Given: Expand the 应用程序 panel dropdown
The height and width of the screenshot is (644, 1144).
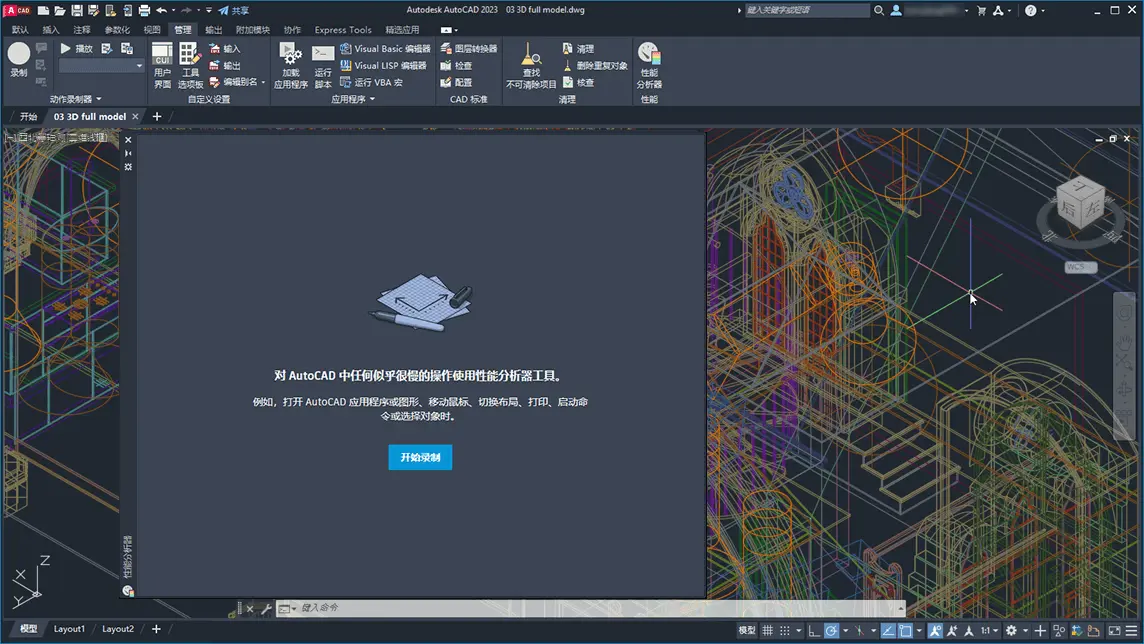Looking at the screenshot, I should [x=352, y=99].
